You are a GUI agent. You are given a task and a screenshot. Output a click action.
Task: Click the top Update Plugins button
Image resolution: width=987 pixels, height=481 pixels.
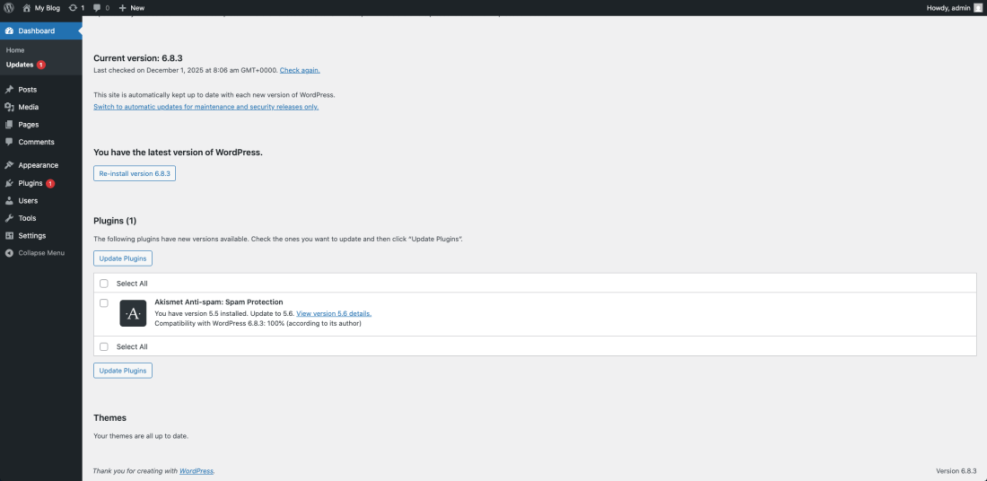pyautogui.click(x=123, y=258)
